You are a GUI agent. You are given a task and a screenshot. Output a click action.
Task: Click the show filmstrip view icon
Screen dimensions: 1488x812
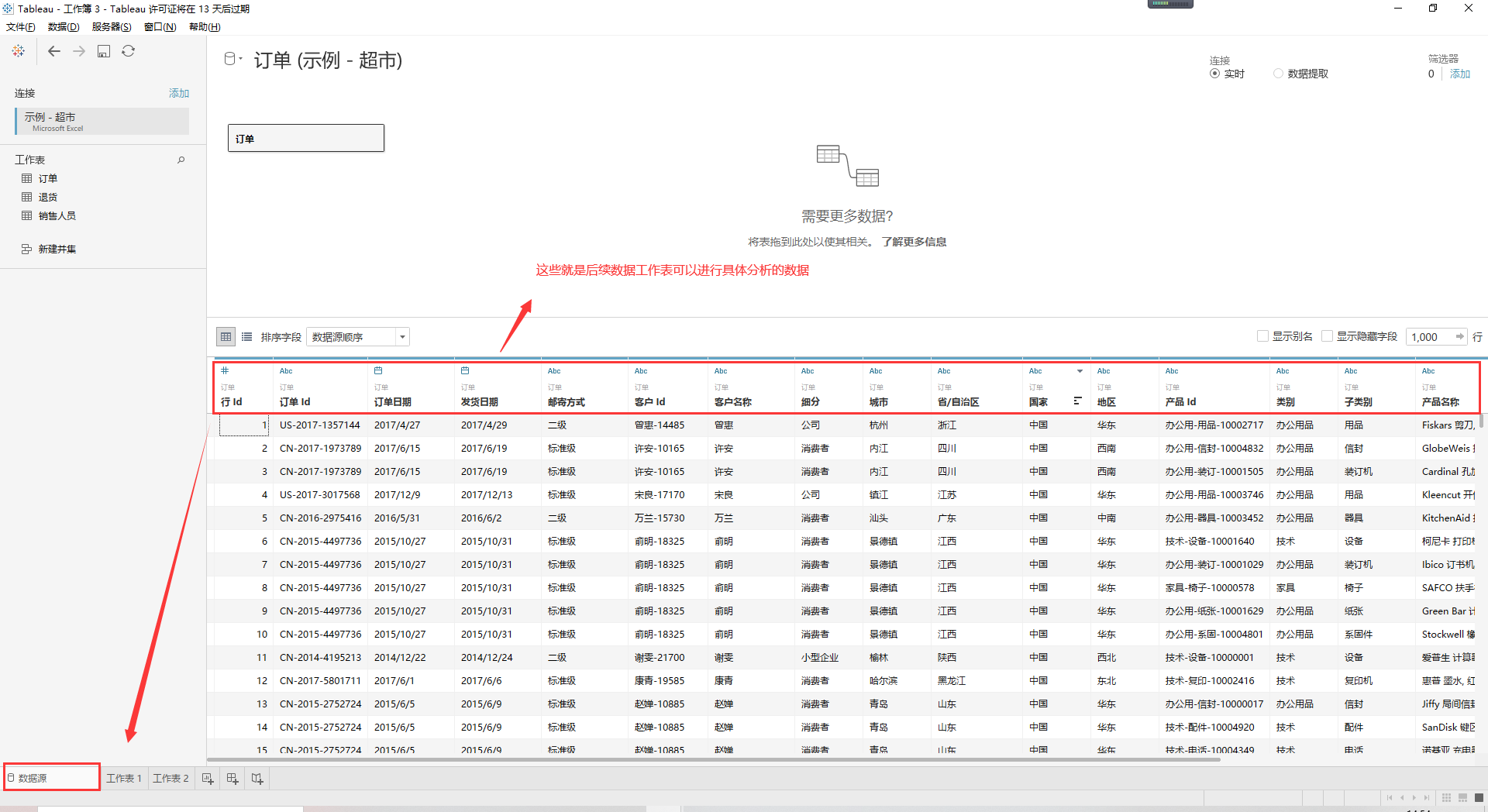[1462, 797]
